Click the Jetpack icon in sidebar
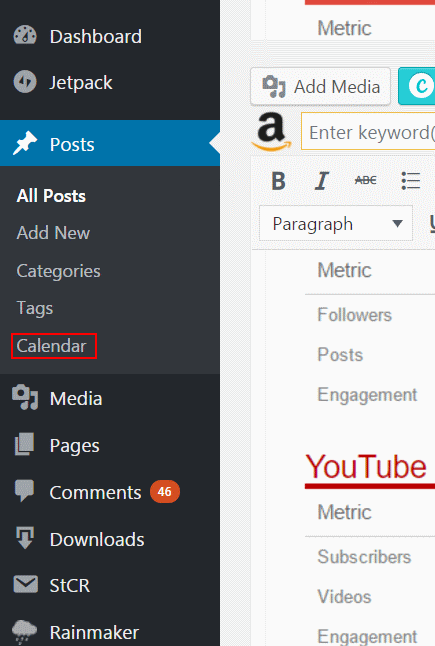Viewport: 435px width, 646px height. pos(25,82)
